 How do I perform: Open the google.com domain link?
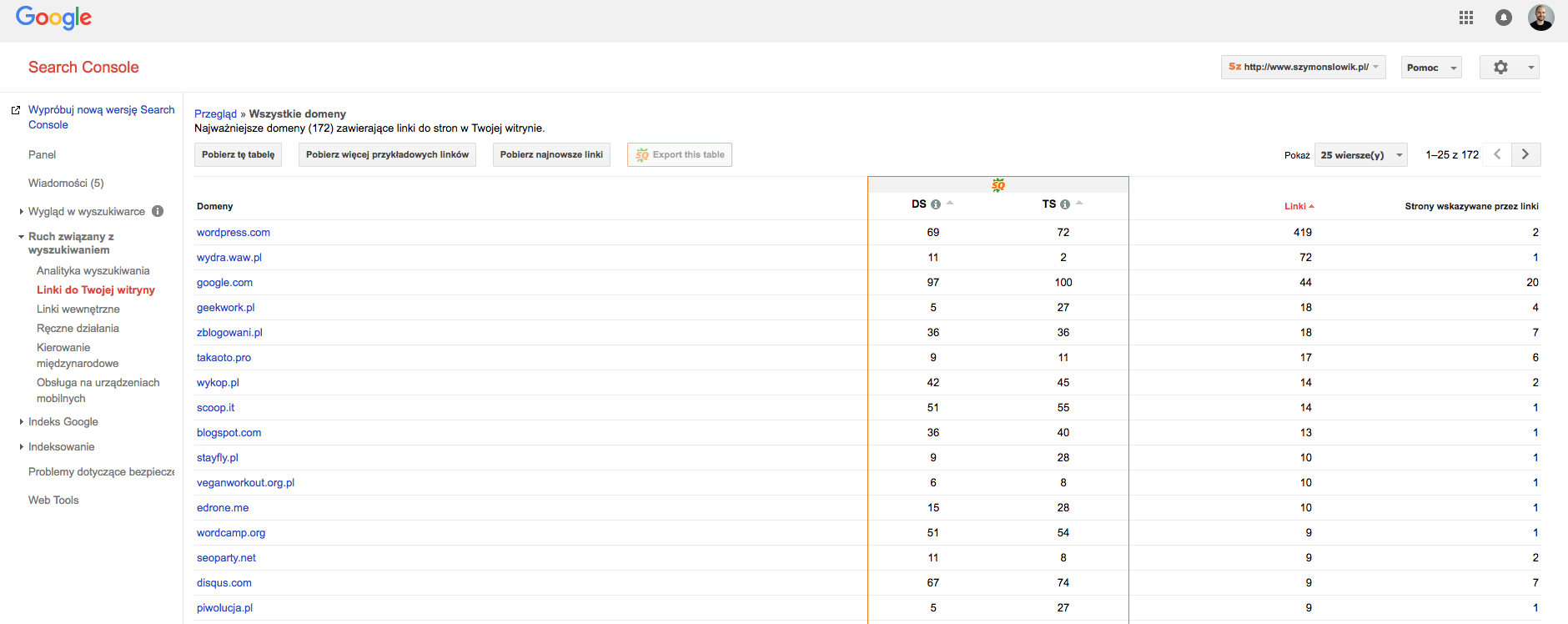tap(224, 282)
